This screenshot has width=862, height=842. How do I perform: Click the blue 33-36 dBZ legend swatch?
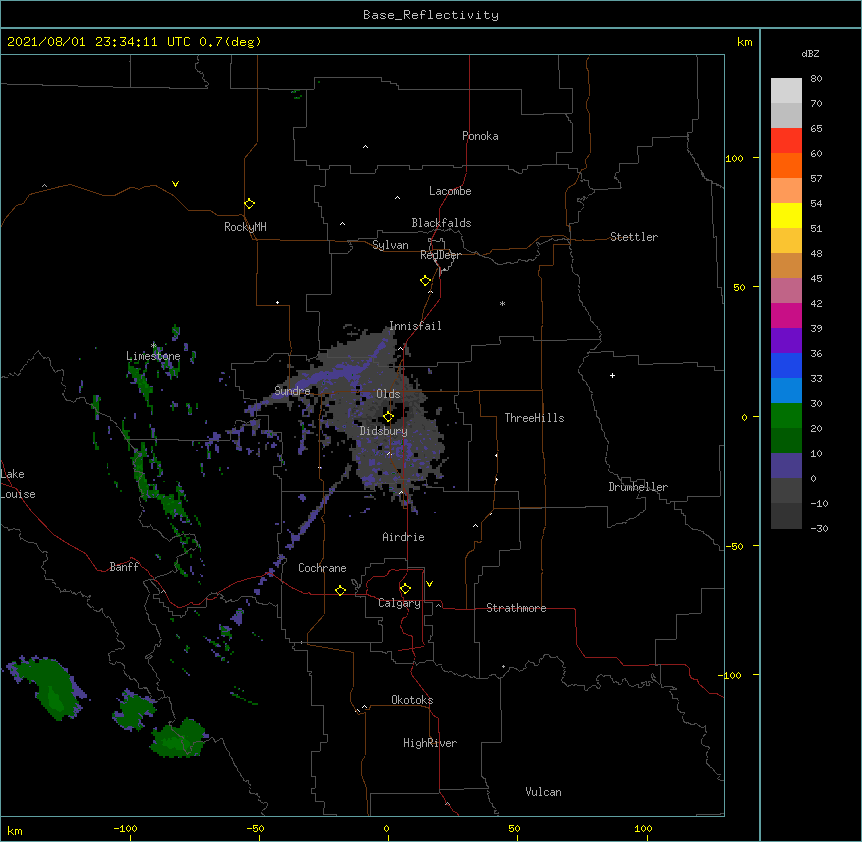tap(786, 365)
